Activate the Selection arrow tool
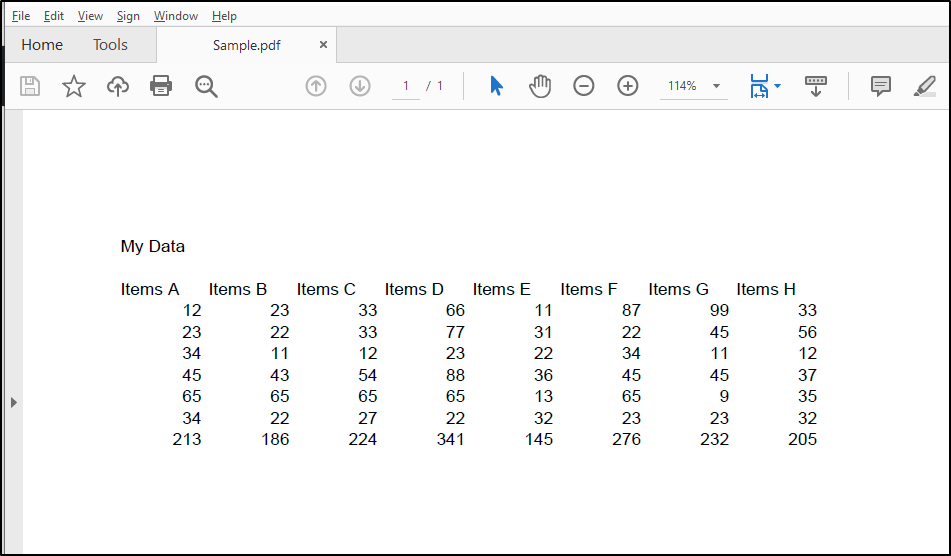The image size is (951, 556). pyautogui.click(x=496, y=86)
